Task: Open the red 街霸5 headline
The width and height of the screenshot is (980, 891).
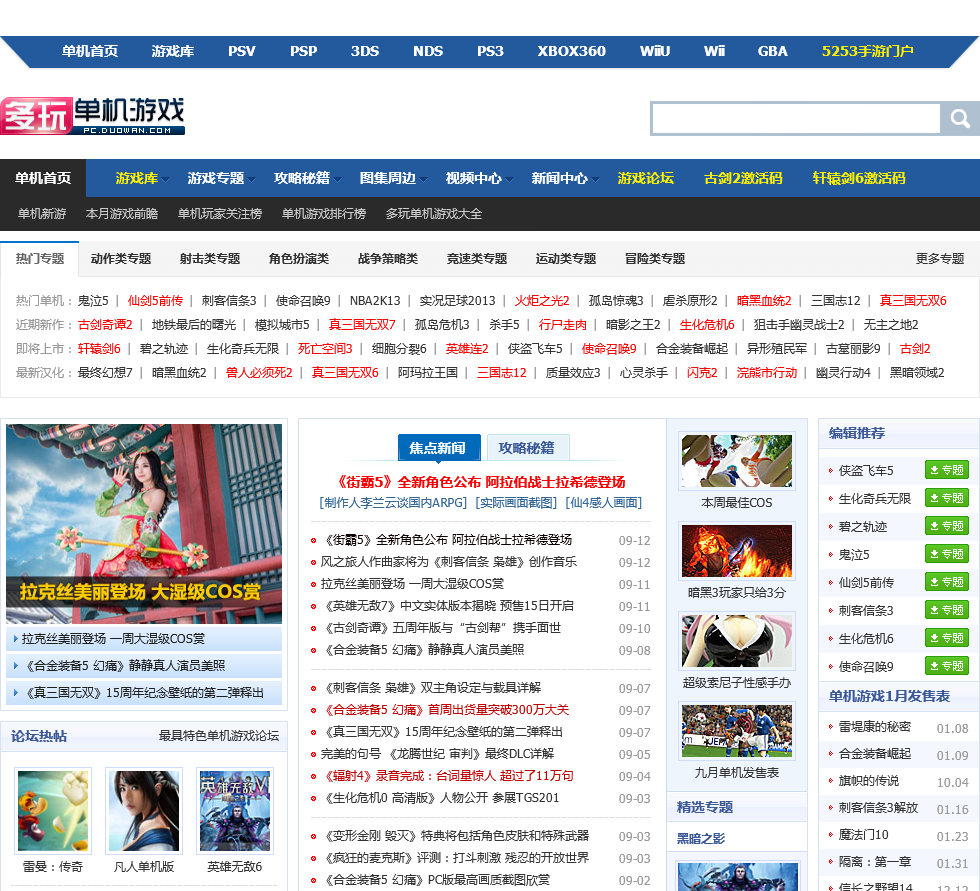Action: click(480, 482)
